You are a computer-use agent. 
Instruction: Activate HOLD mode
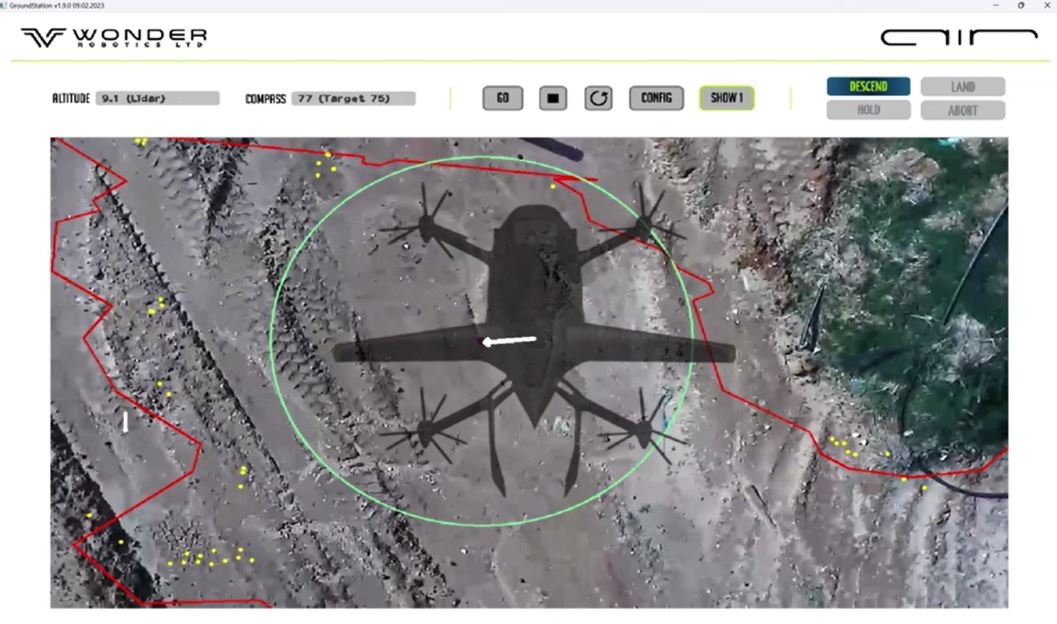coord(866,110)
